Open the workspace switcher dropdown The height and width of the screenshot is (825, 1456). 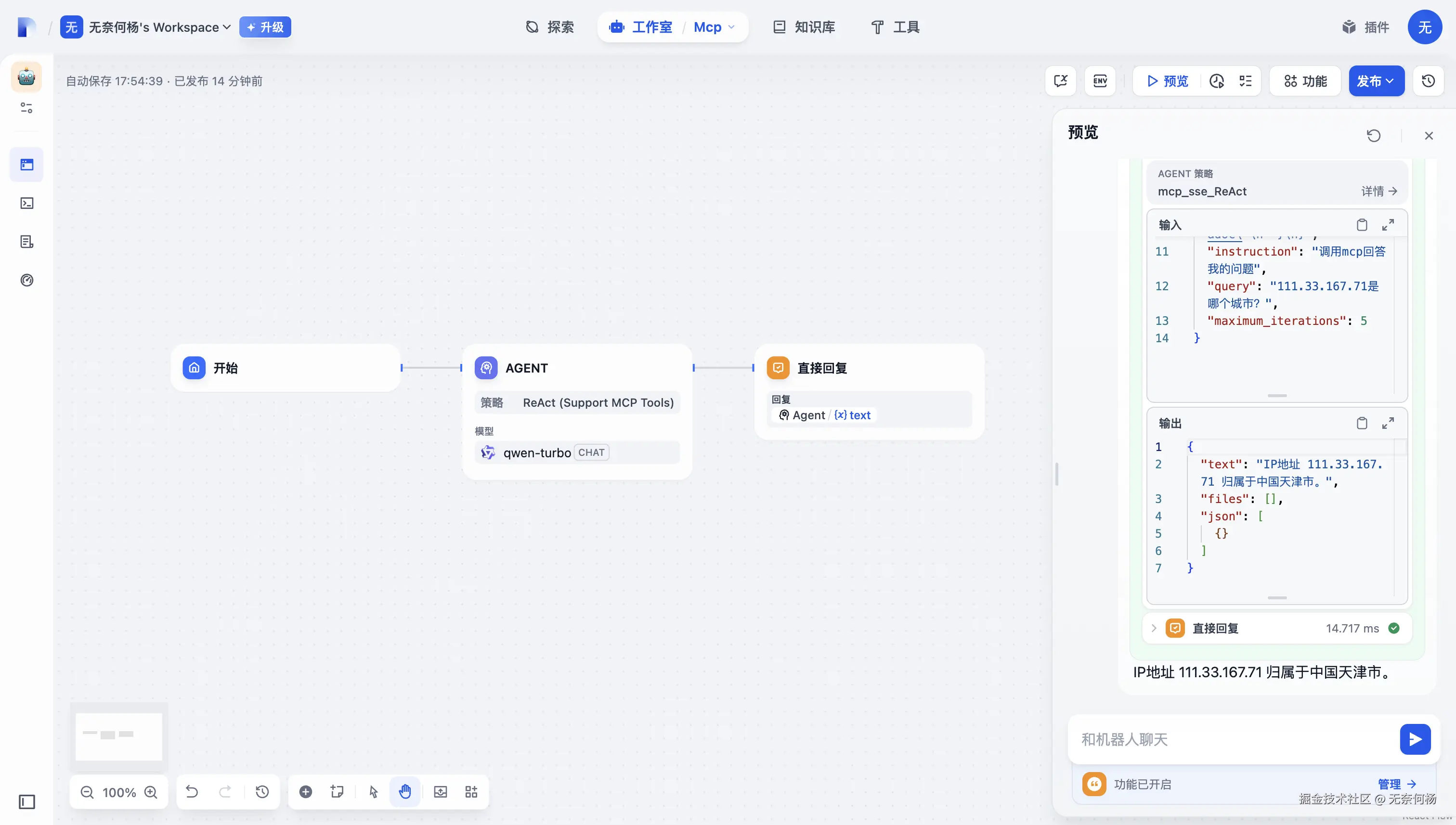coord(159,27)
